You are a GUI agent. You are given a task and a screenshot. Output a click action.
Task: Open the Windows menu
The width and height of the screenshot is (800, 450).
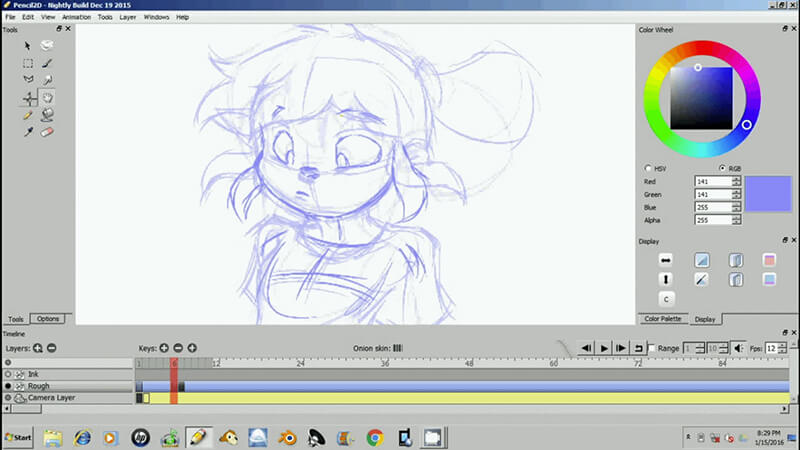tap(156, 17)
